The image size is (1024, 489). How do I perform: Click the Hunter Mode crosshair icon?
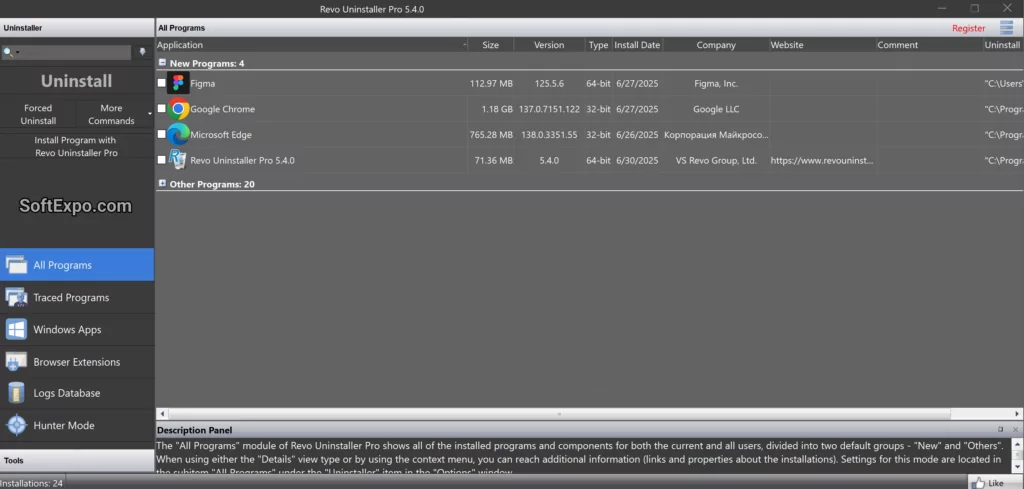click(16, 426)
